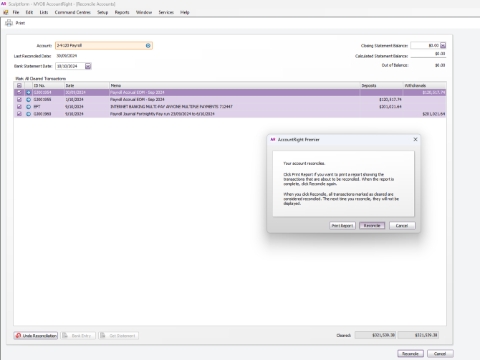Open the Setup menu

(103, 12)
